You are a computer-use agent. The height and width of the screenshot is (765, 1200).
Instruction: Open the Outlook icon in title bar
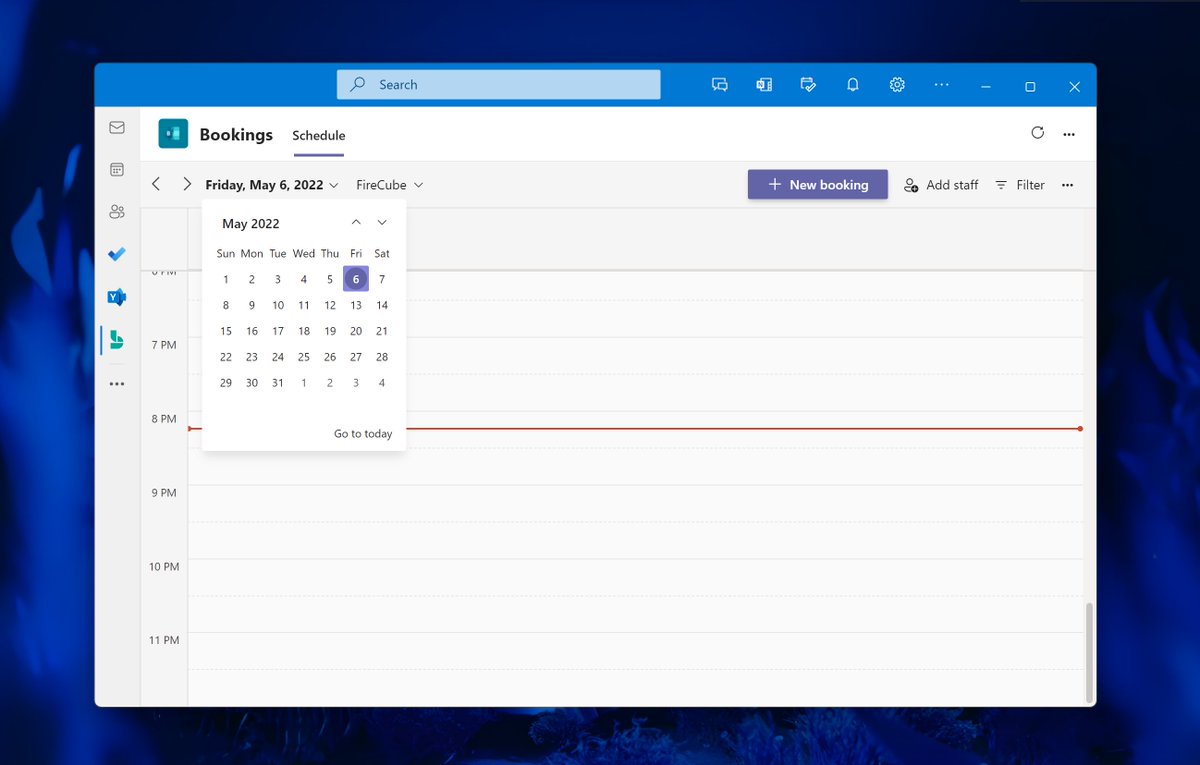pyautogui.click(x=764, y=85)
